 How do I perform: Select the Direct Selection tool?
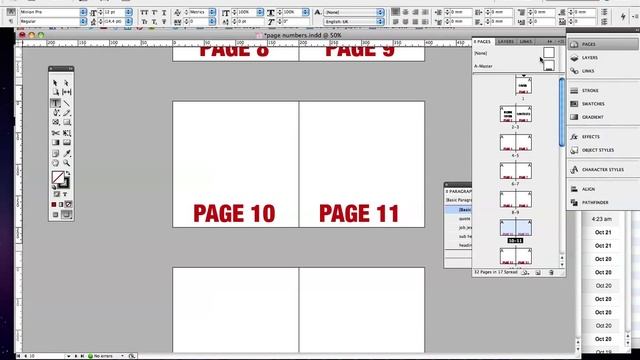pos(67,83)
